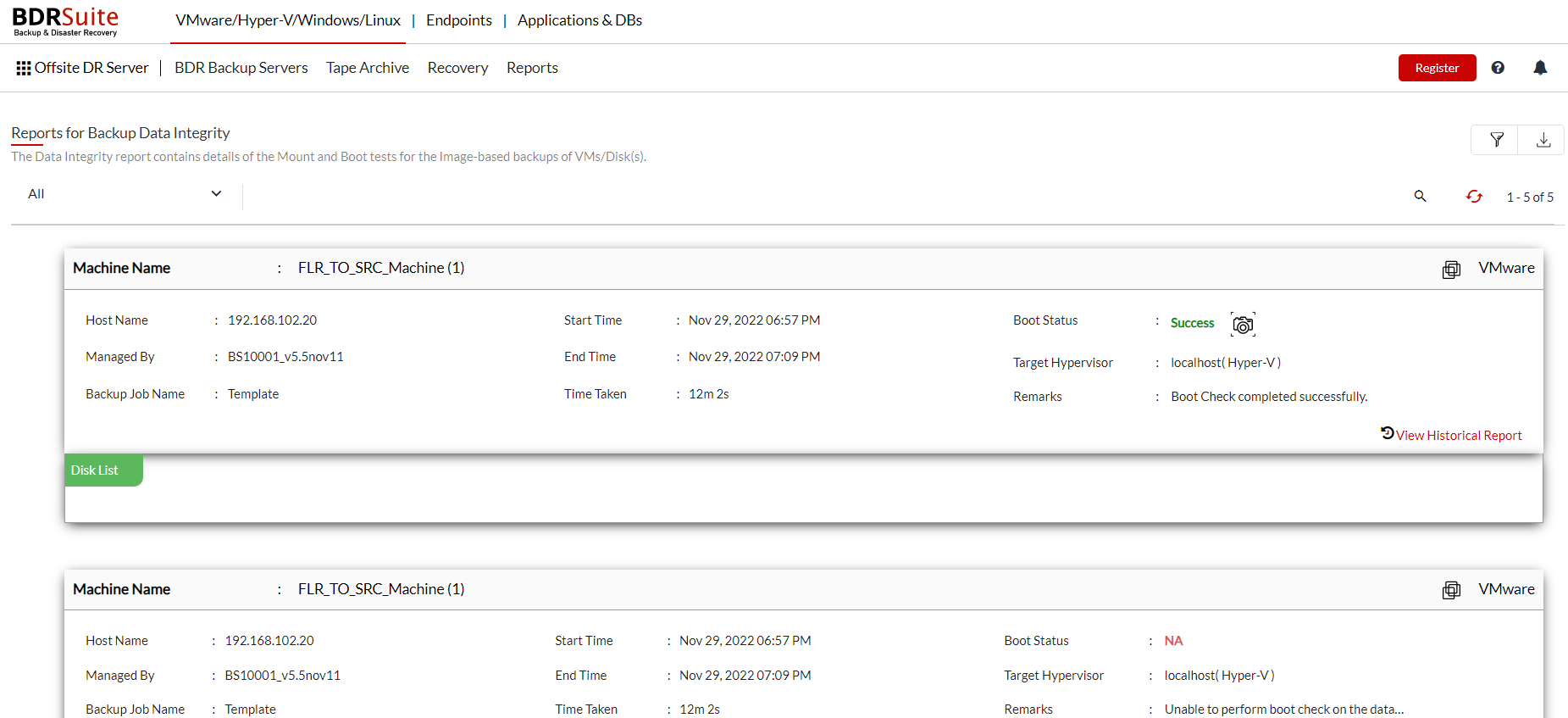Open the Recovery menu
The width and height of the screenshot is (1568, 718).
pos(458,68)
